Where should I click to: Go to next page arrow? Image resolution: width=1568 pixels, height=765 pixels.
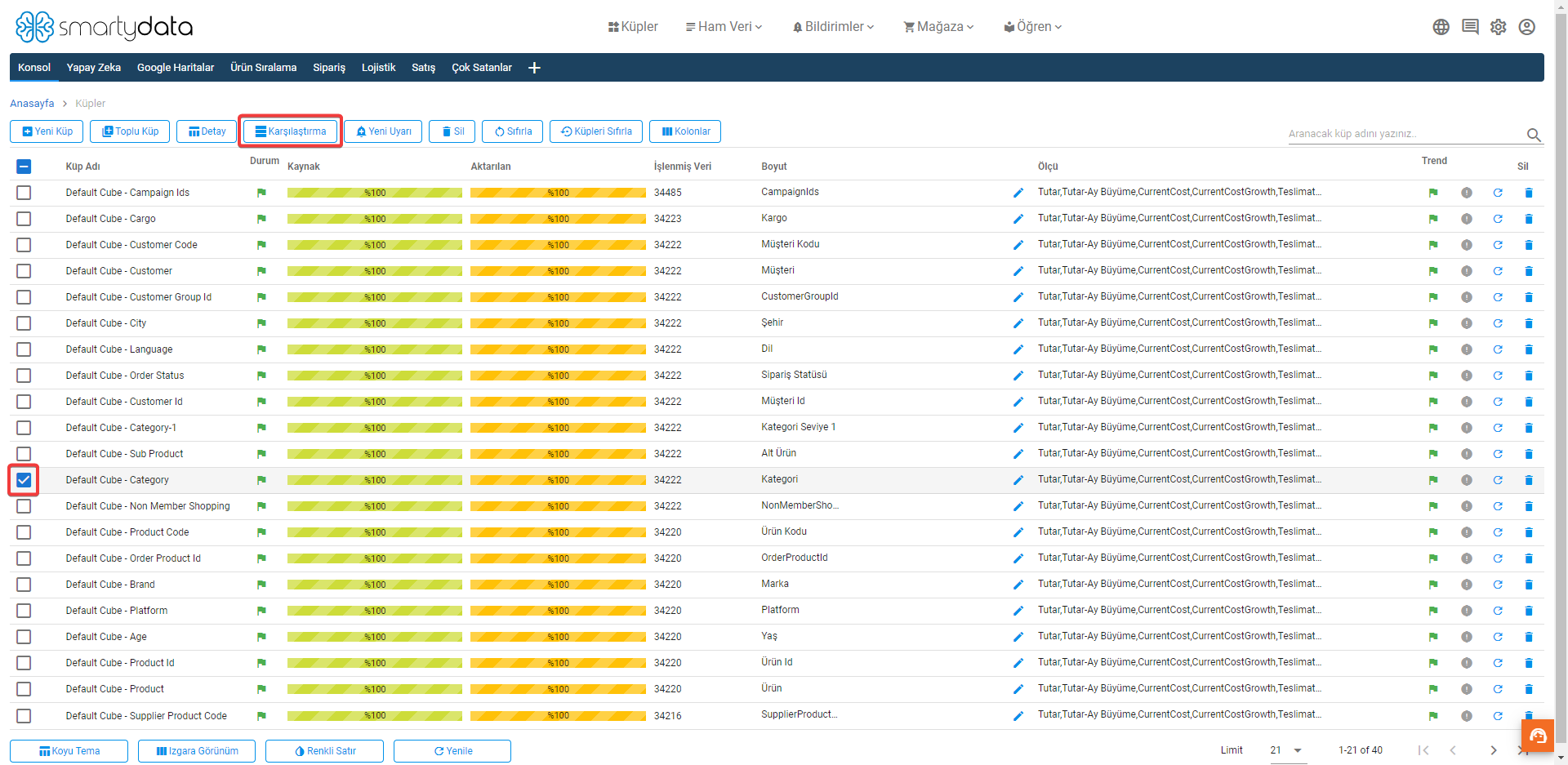[1493, 750]
